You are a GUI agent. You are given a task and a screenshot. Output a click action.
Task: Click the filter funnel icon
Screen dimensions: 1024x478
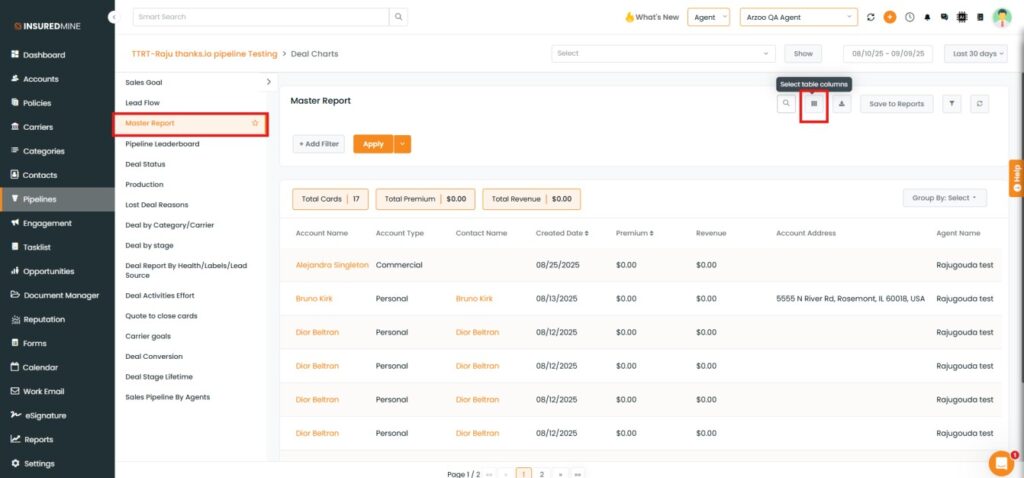coord(952,103)
